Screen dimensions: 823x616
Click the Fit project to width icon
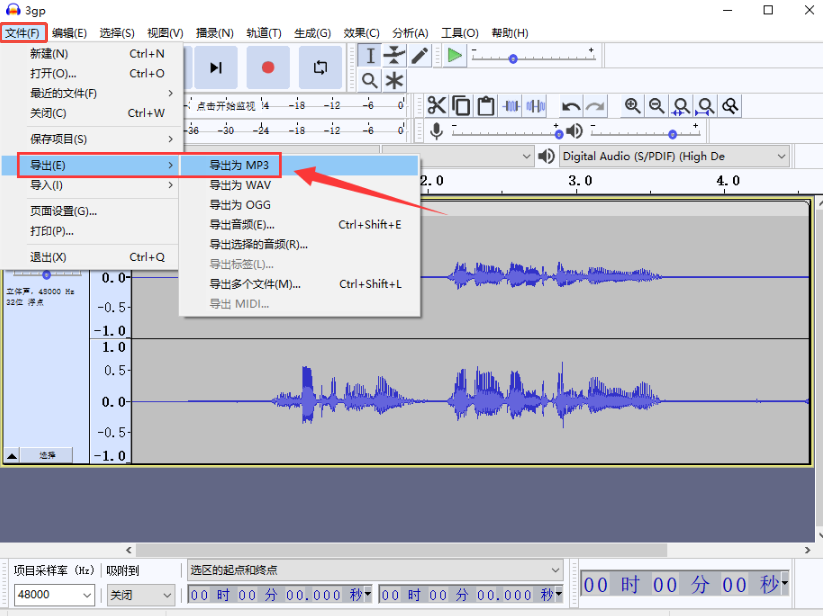point(705,106)
